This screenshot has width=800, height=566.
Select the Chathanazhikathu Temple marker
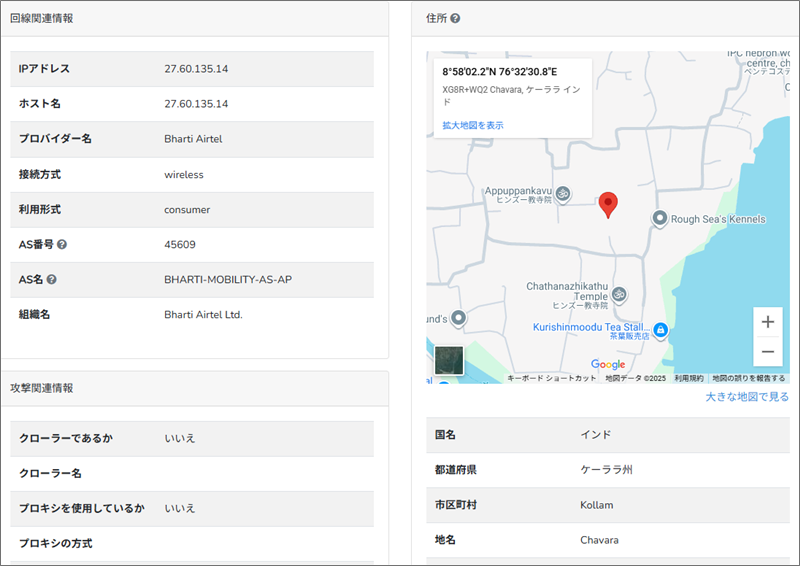(x=619, y=294)
